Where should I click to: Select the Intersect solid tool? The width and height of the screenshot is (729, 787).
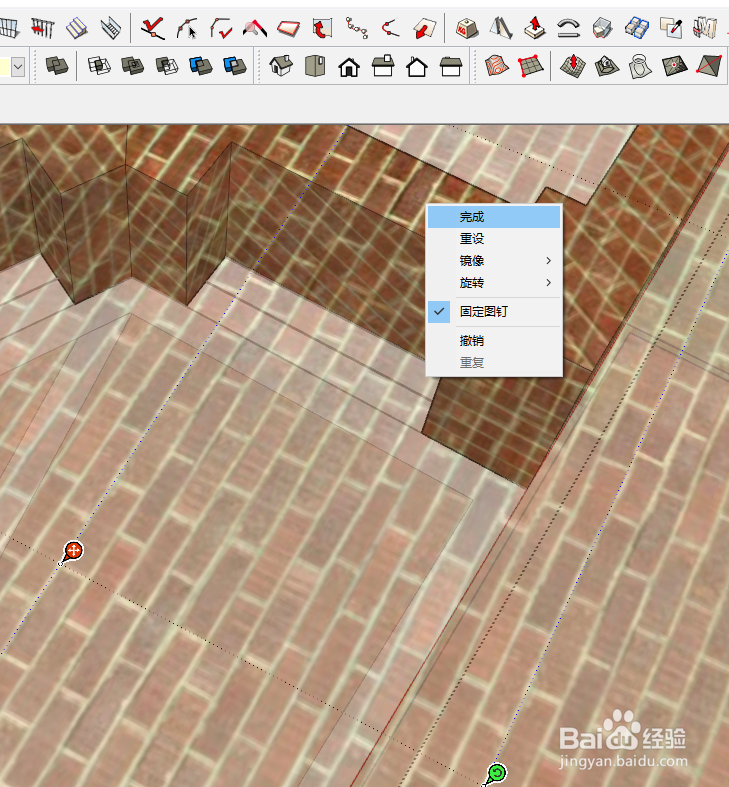(x=99, y=66)
